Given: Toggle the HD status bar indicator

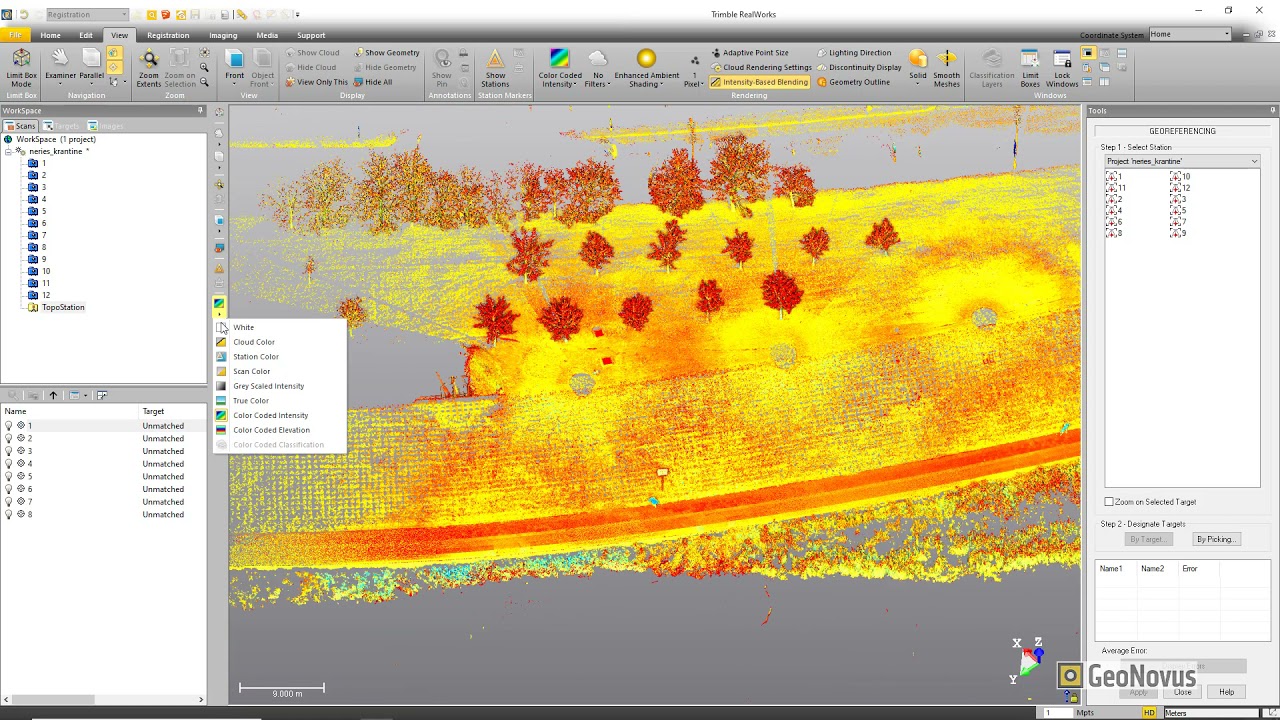Looking at the screenshot, I should pyautogui.click(x=1149, y=713).
